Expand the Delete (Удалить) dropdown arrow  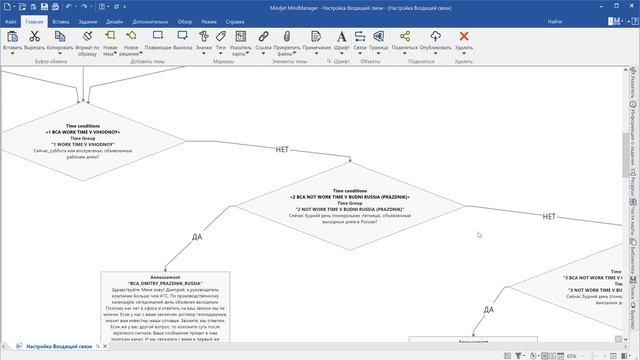[464, 53]
